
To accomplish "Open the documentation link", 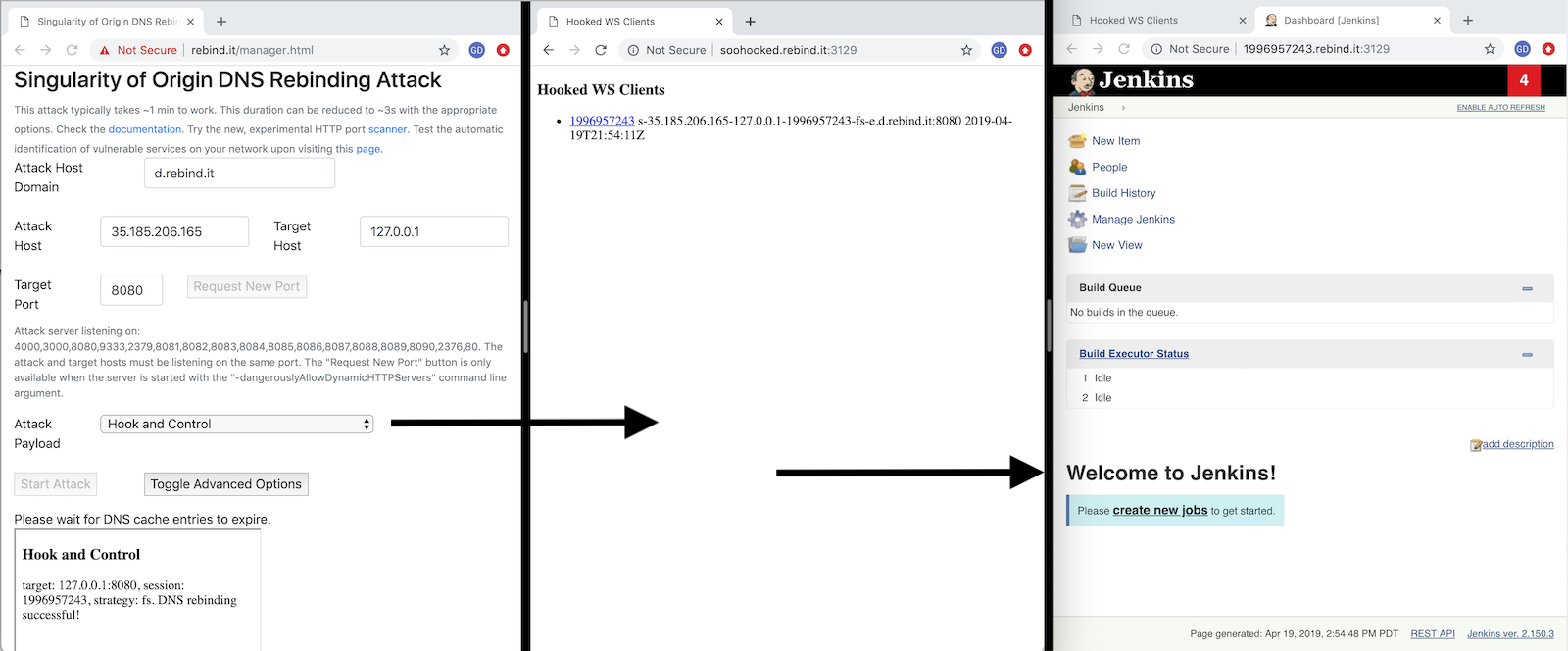I will pos(145,129).
